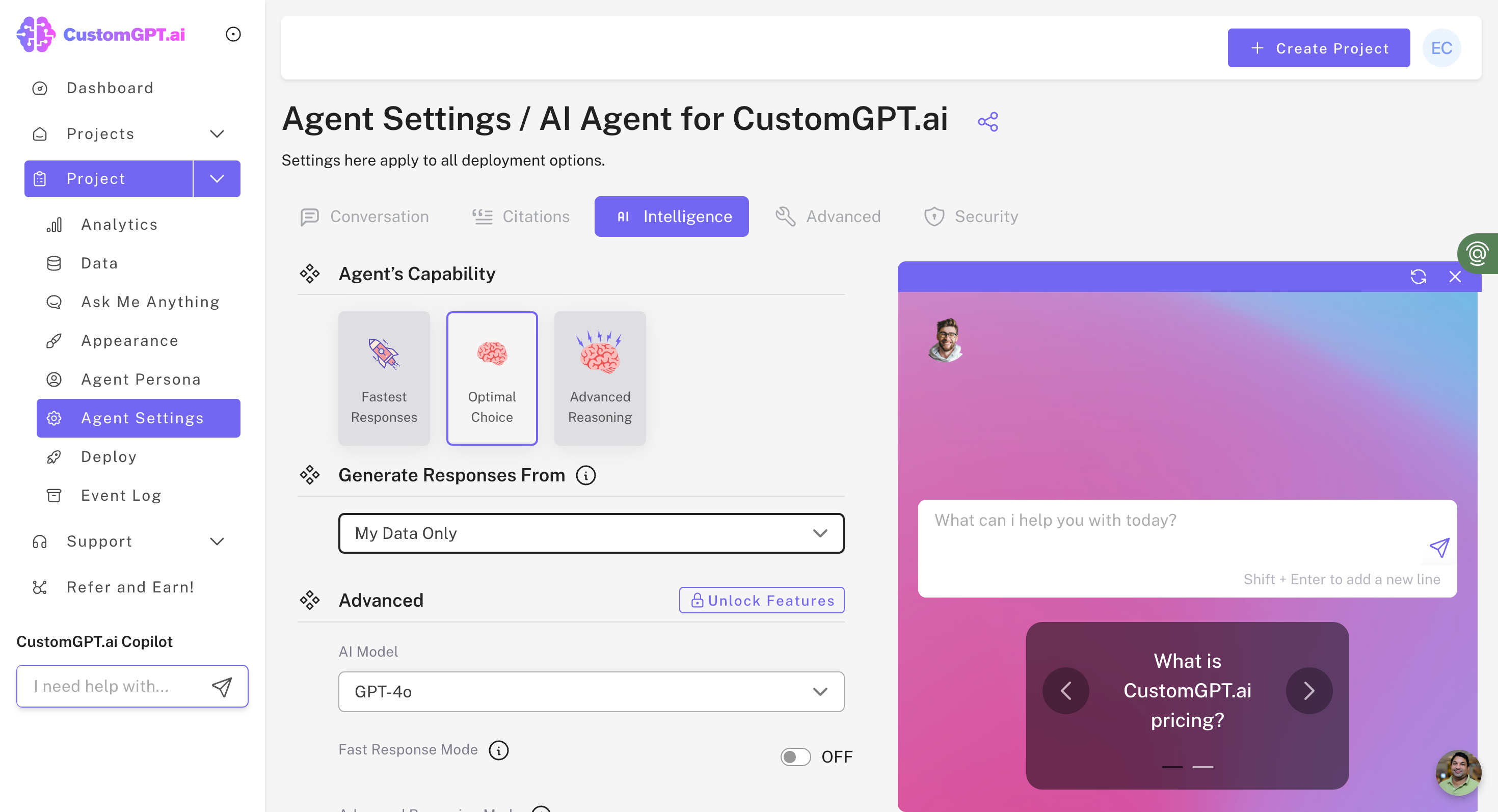The height and width of the screenshot is (812, 1498).
Task: Click the Create Project button
Action: 1318,48
